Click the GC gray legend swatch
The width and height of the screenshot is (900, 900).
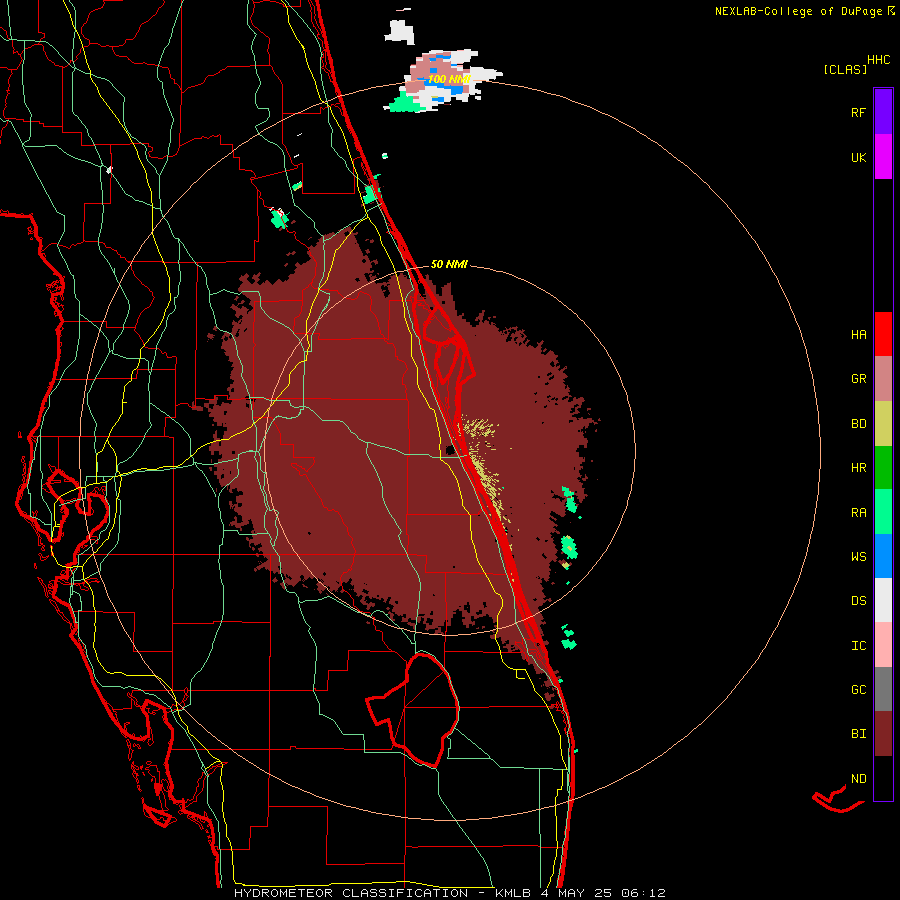click(883, 689)
